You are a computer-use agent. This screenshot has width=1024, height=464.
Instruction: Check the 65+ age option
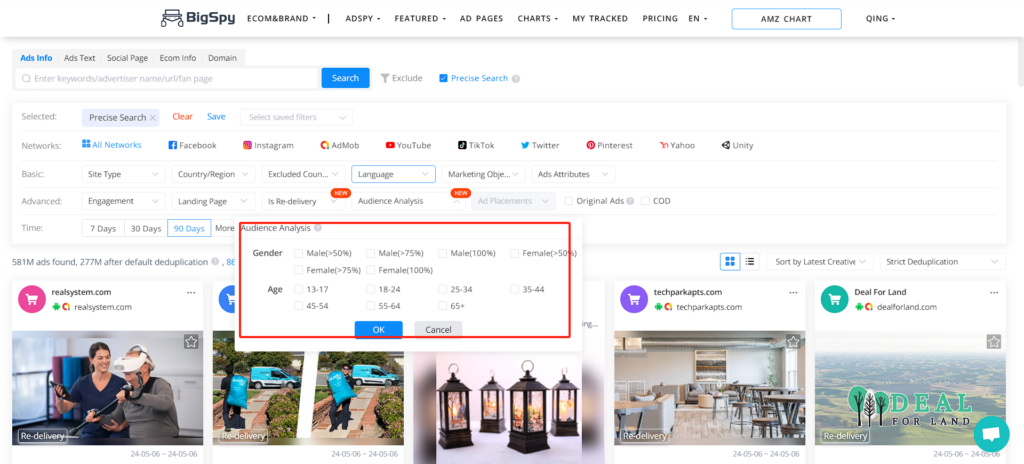coord(443,306)
